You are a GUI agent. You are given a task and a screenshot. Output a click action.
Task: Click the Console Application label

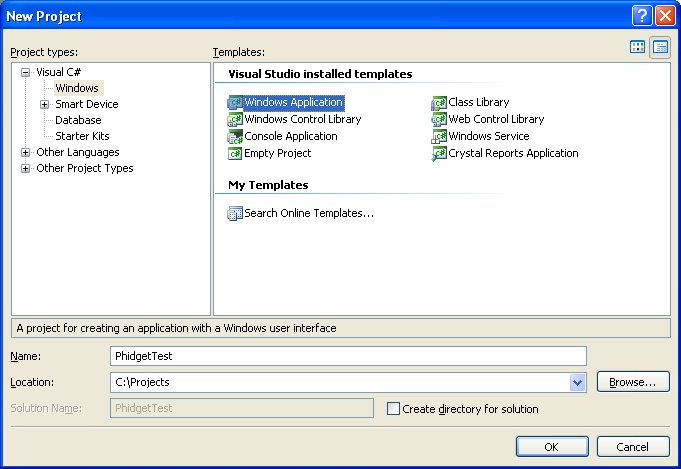(291, 136)
